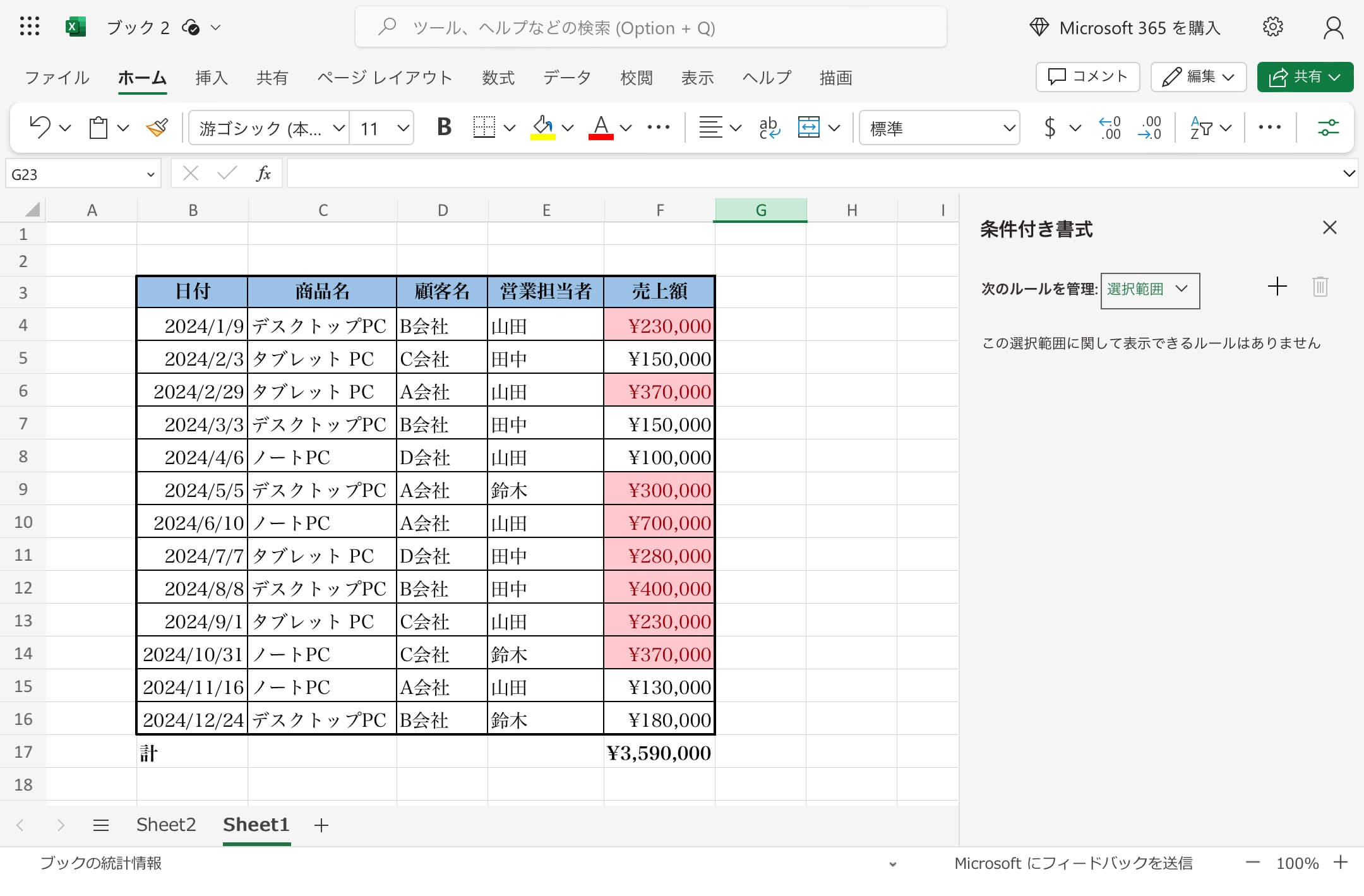Image resolution: width=1364 pixels, height=896 pixels.
Task: Switch to the 挿入 tab
Action: coord(212,77)
